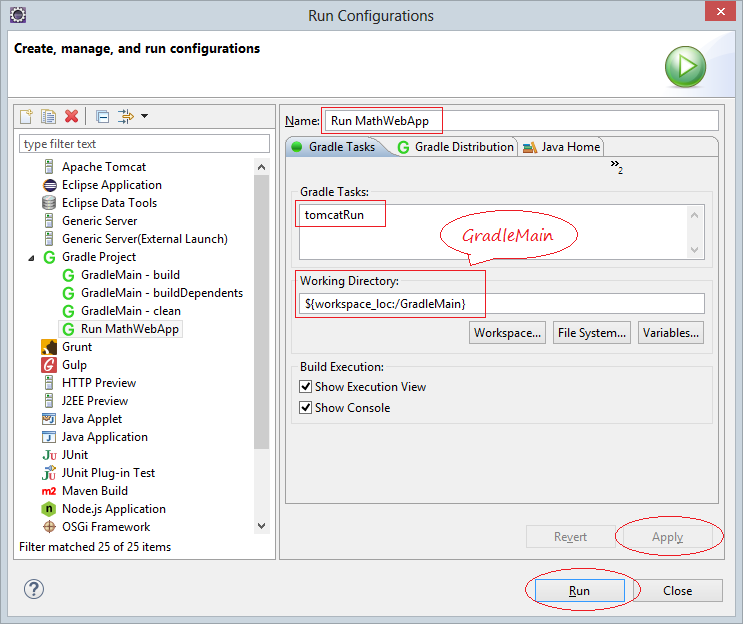The width and height of the screenshot is (743, 624).
Task: Click the type filter text box
Action: (144, 144)
